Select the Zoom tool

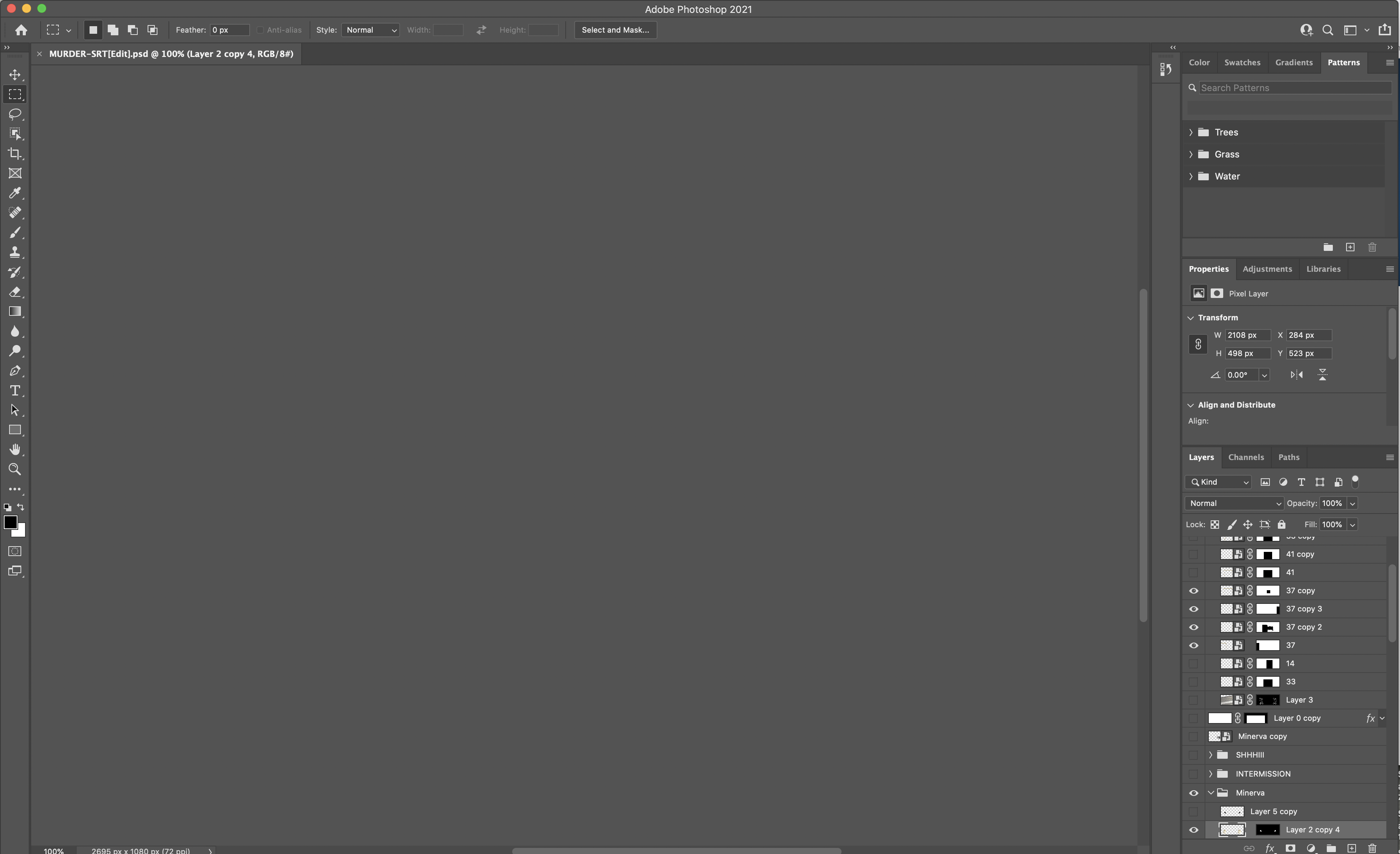click(x=15, y=469)
